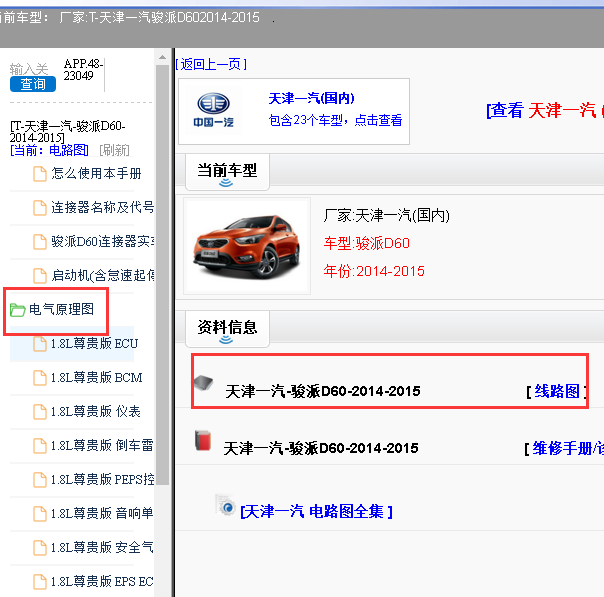604x597 pixels.
Task: Open 1.8L尊贵版 BCM item
Action: click(x=97, y=377)
